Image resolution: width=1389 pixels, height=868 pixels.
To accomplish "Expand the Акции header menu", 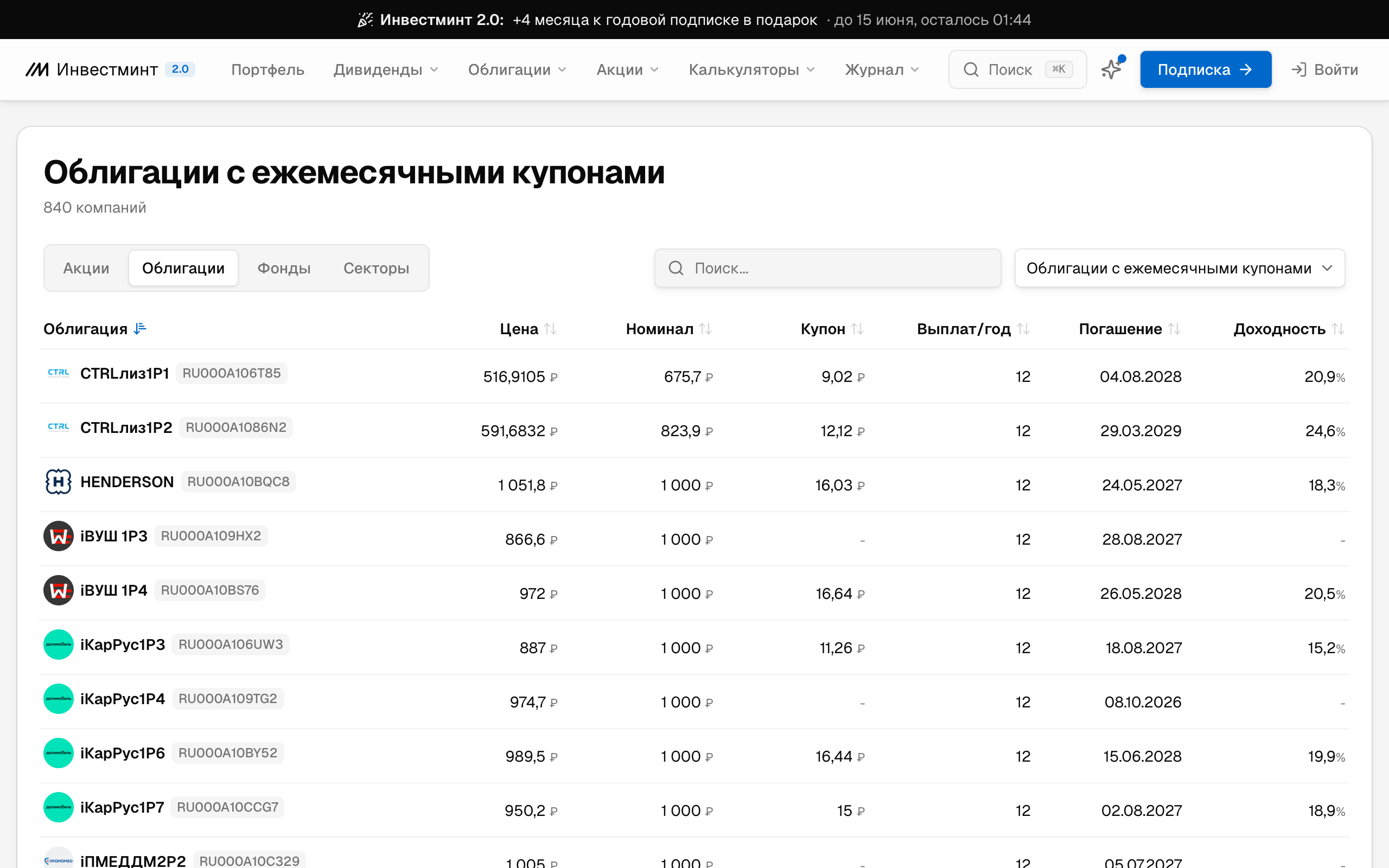I will coord(627,69).
